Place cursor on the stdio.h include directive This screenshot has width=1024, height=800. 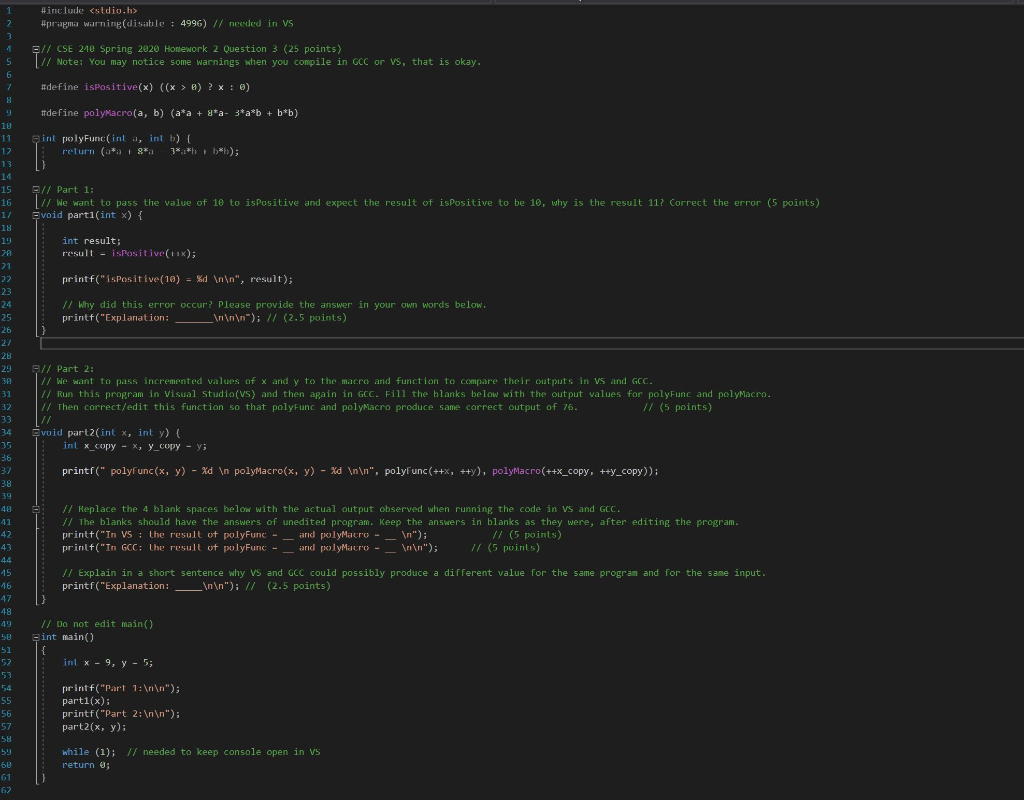(x=90, y=9)
